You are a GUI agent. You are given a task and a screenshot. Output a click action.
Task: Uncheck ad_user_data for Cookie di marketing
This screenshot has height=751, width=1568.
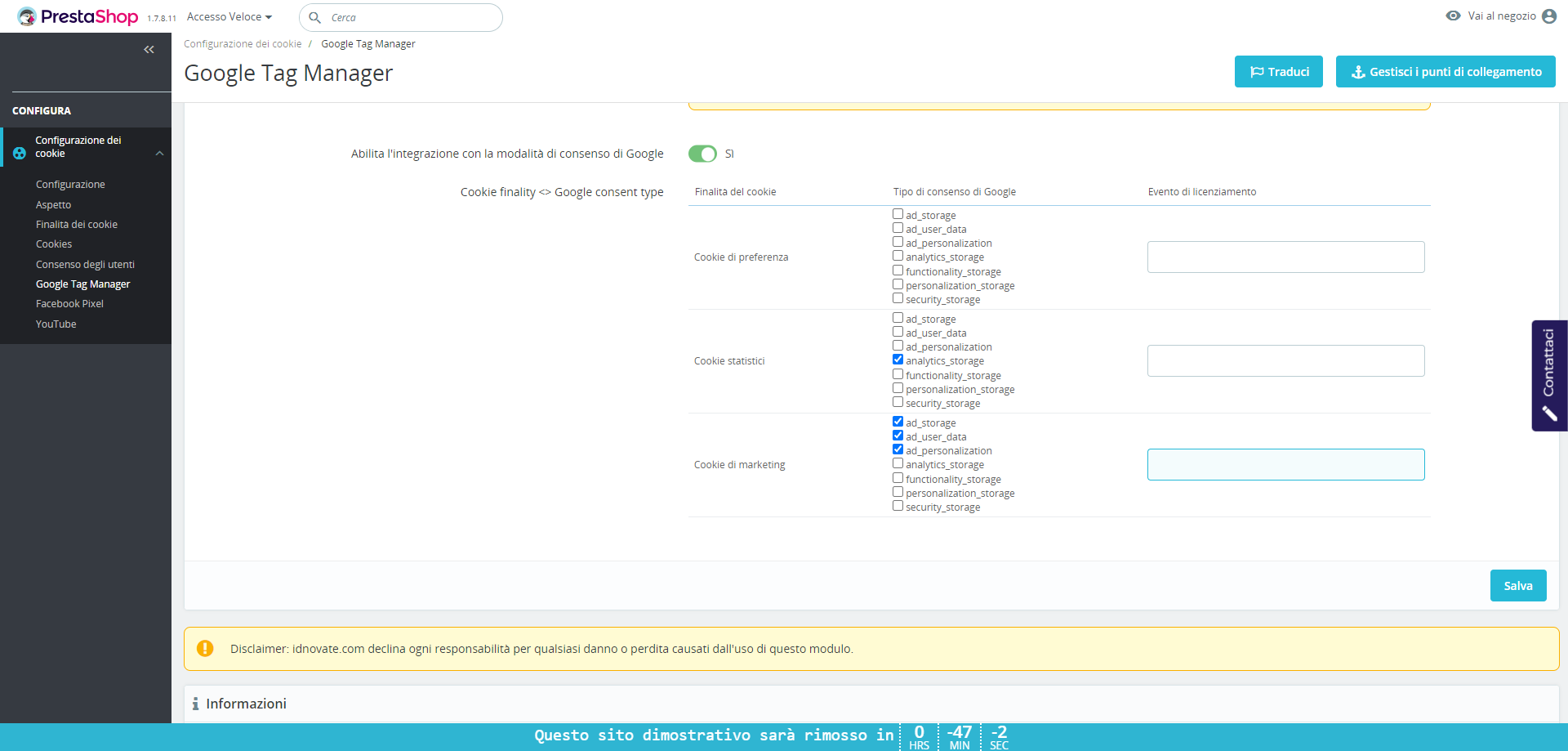pos(898,436)
